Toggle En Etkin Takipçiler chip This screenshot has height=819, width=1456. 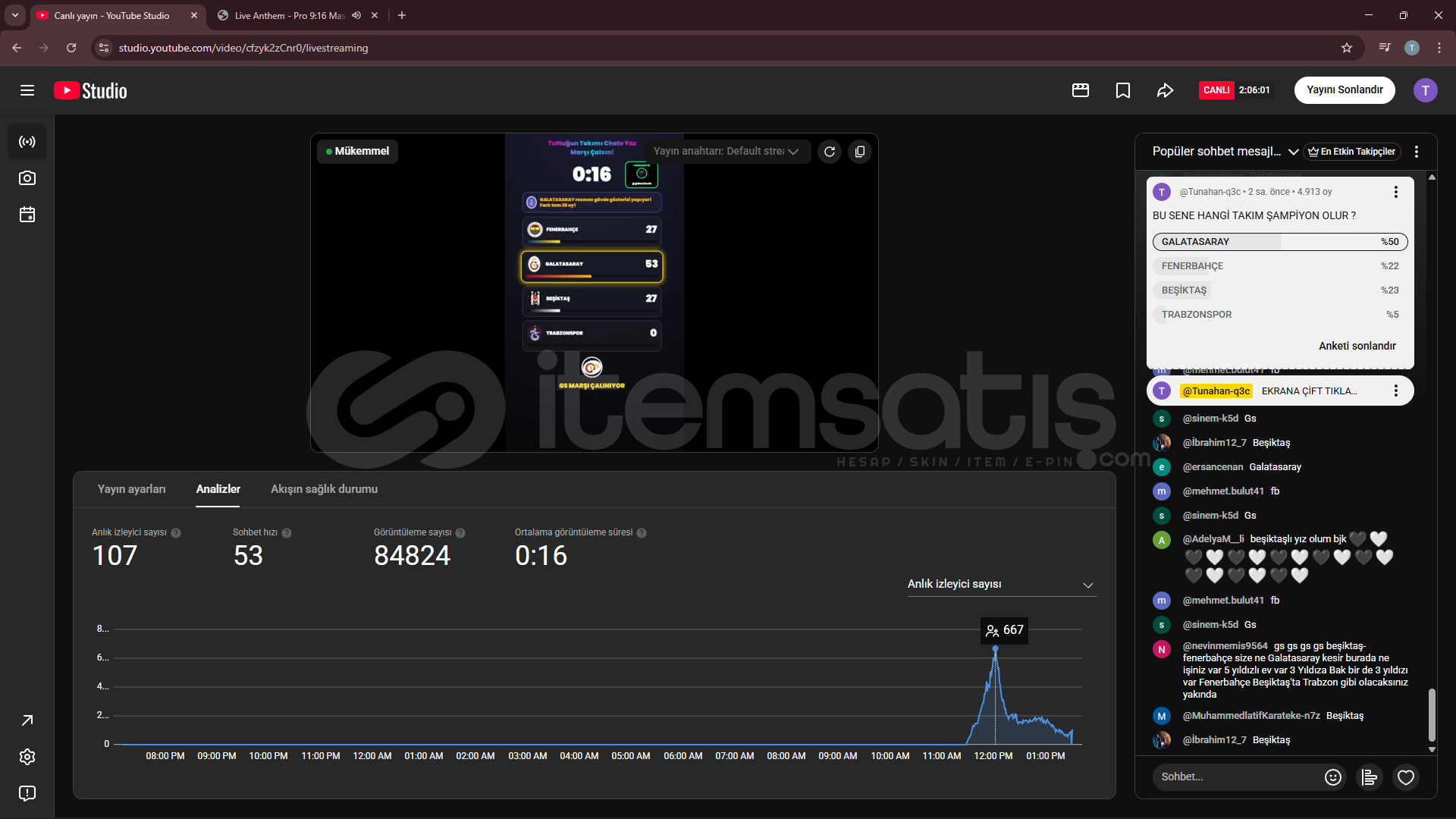[x=1351, y=152]
